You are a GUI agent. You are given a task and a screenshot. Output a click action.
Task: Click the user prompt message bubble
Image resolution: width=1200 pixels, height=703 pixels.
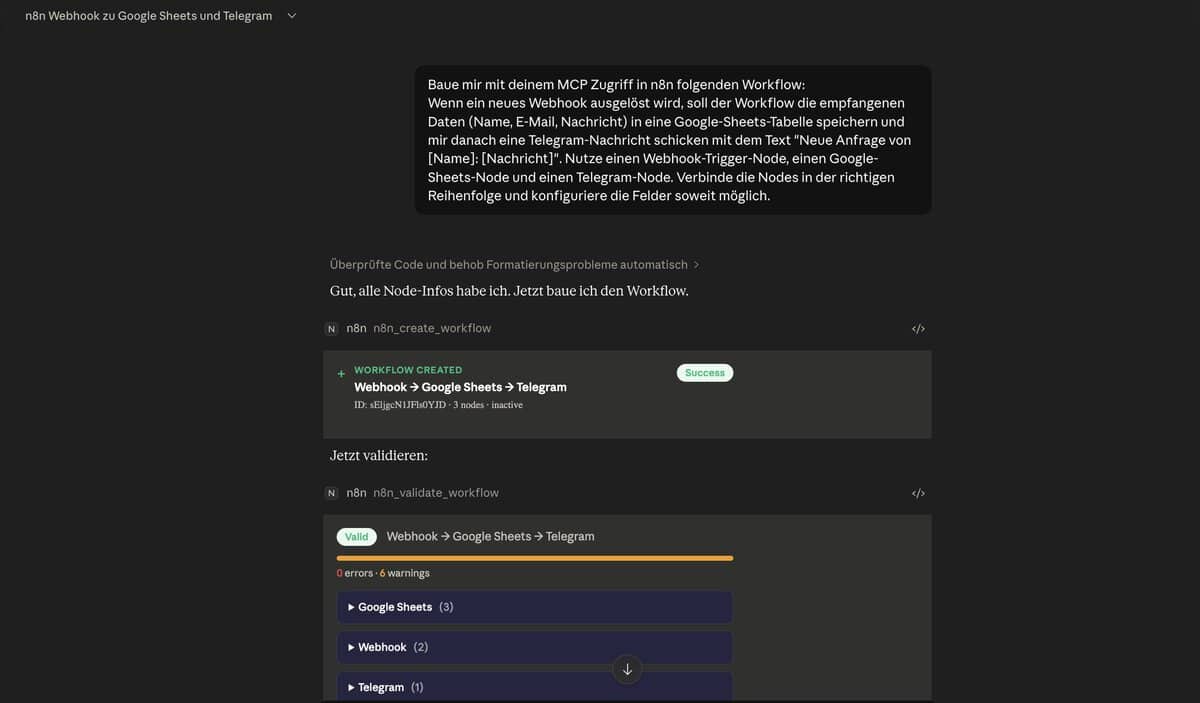[673, 140]
